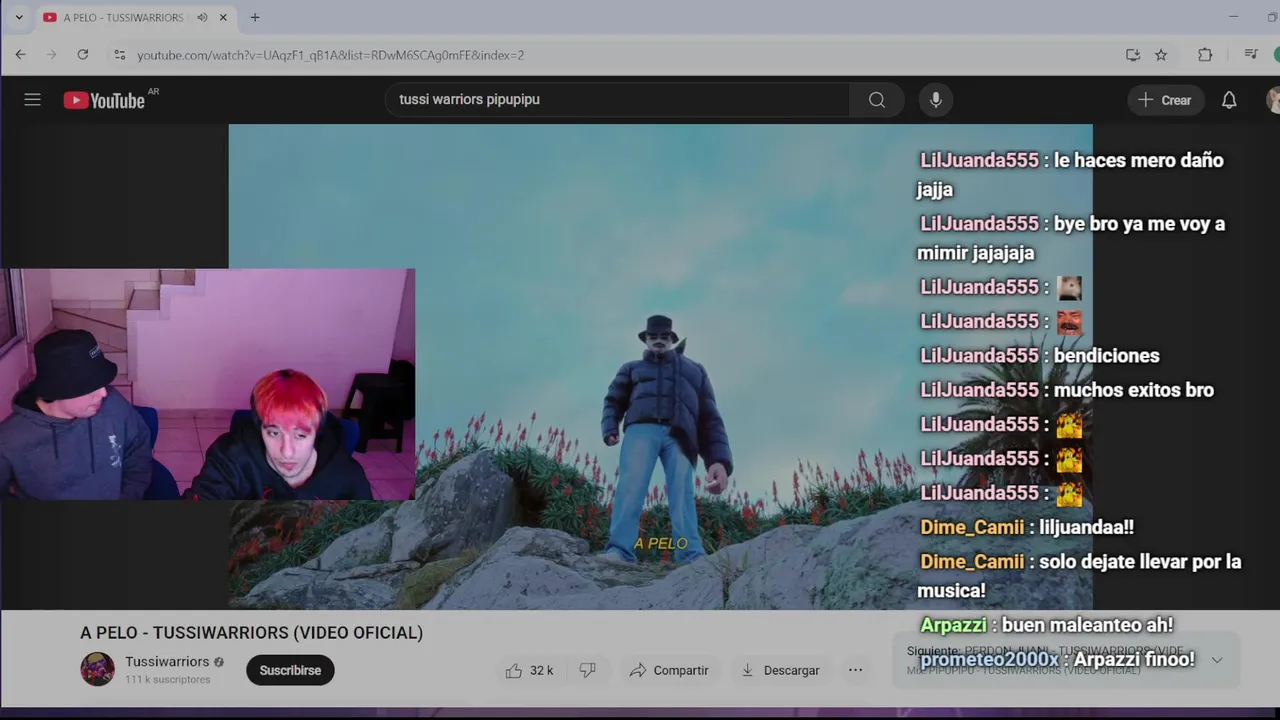Image resolution: width=1280 pixels, height=720 pixels.
Task: Click prometeo2000x message "Arpazzi finoo!"
Action: pyautogui.click(x=1133, y=659)
